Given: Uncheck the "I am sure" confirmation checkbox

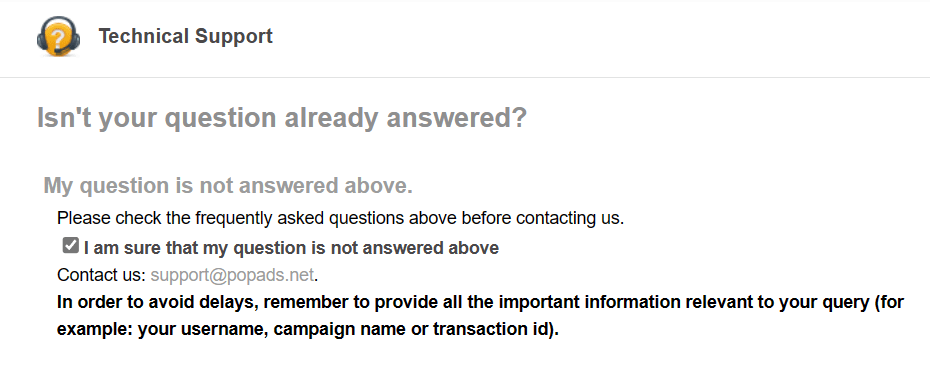Looking at the screenshot, I should (x=71, y=245).
